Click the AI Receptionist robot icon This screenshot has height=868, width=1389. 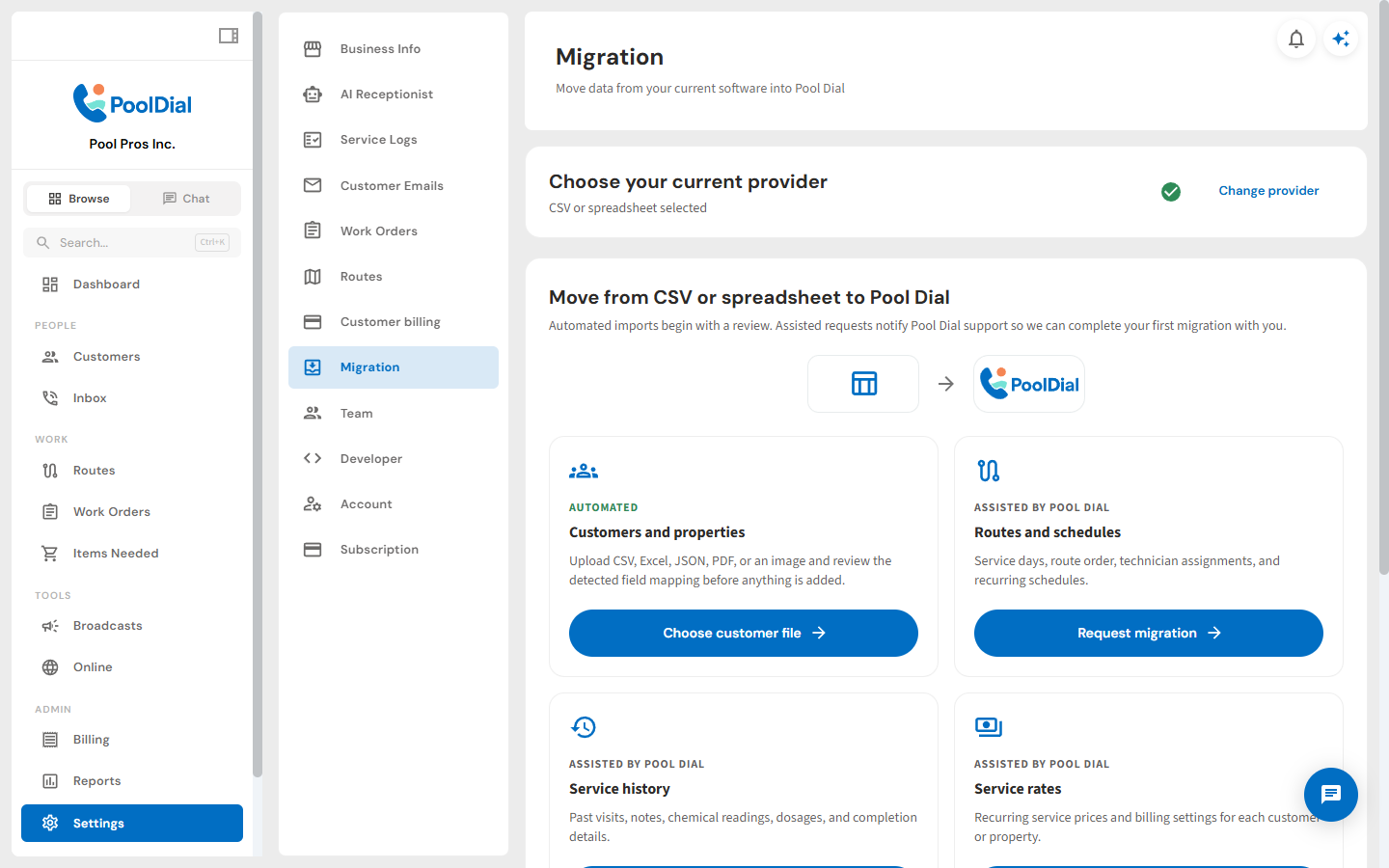(313, 95)
